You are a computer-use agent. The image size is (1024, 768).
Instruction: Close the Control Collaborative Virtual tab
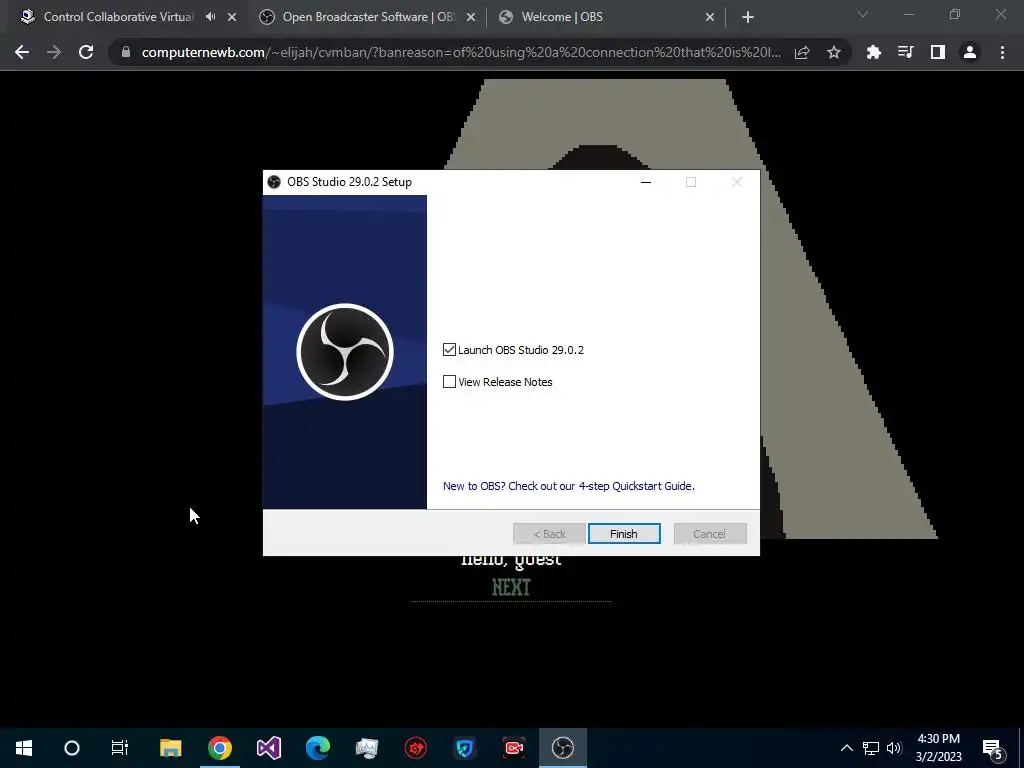232,18
